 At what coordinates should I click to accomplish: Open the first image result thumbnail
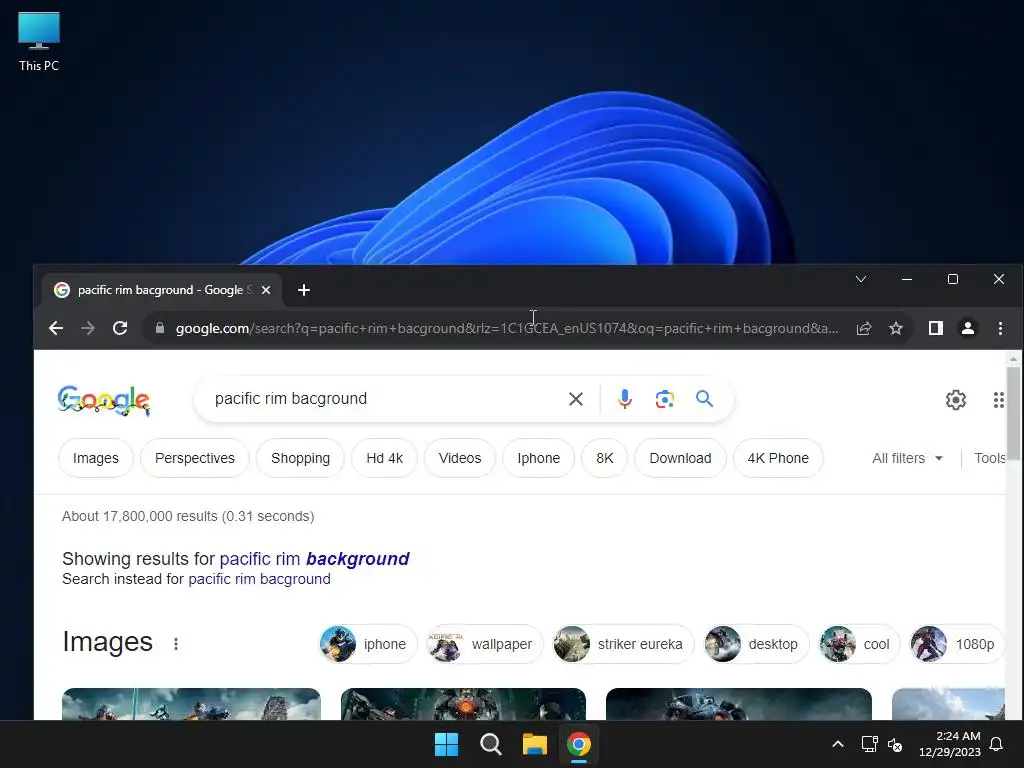pyautogui.click(x=191, y=704)
